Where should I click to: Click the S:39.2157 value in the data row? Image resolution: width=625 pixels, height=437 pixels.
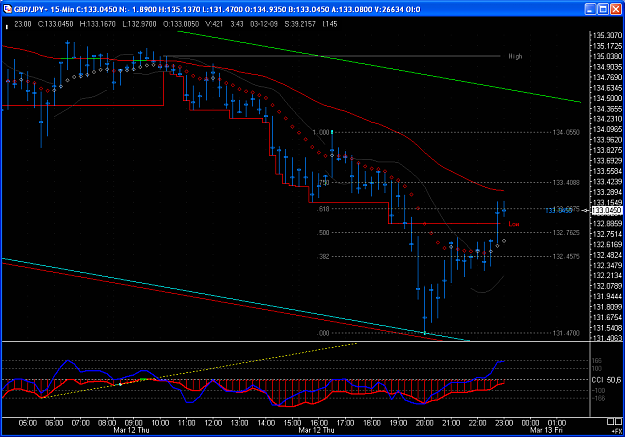click(300, 24)
